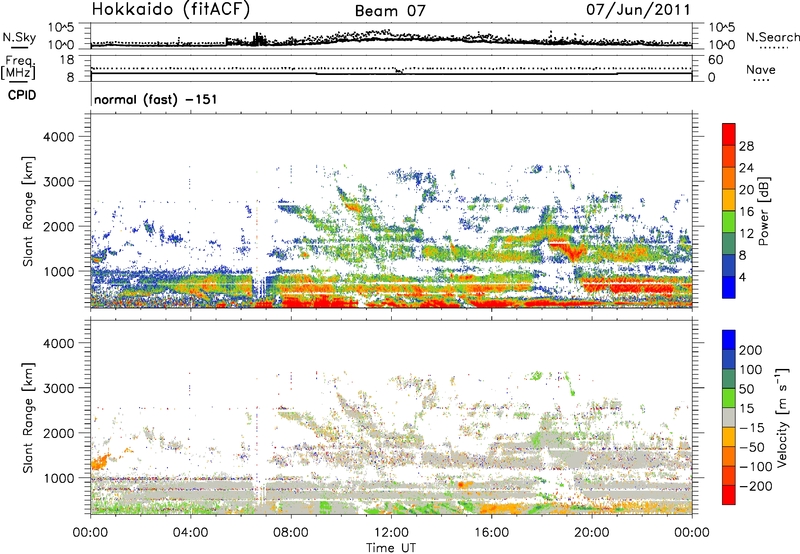Click the orange velocity patch near 00:00 at 1300 km
The width and height of the screenshot is (800, 554).
[x=99, y=462]
